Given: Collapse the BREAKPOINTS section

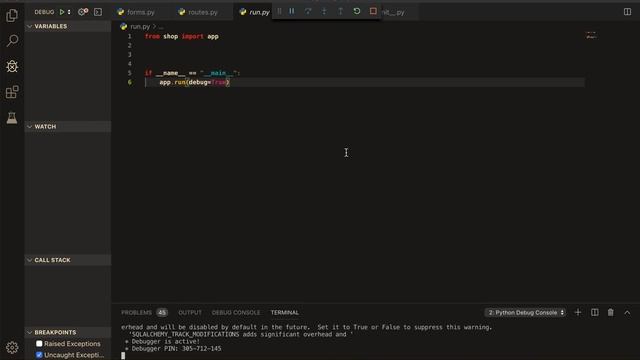Looking at the screenshot, I should [68, 332].
